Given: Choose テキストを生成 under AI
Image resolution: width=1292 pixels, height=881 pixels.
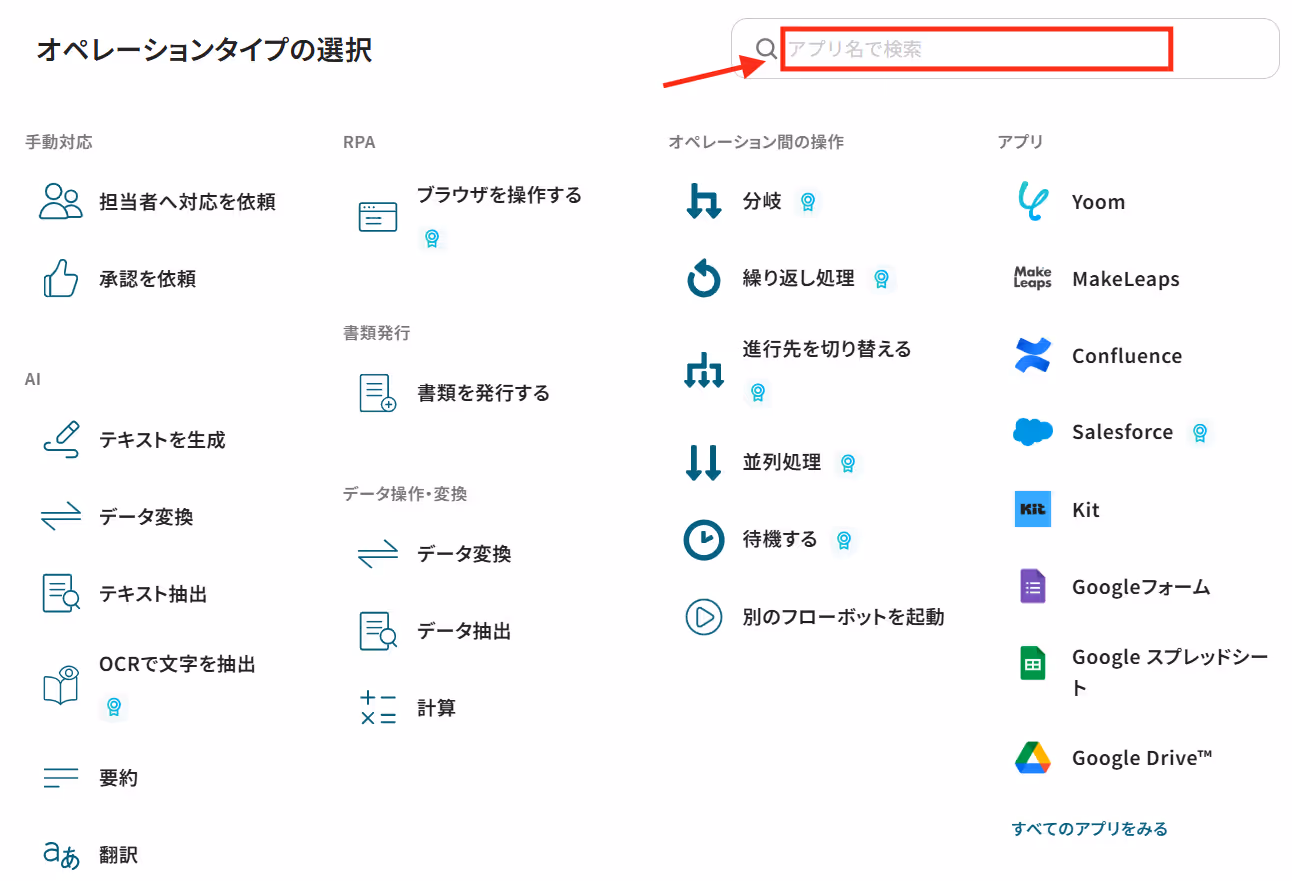Looking at the screenshot, I should pos(163,439).
